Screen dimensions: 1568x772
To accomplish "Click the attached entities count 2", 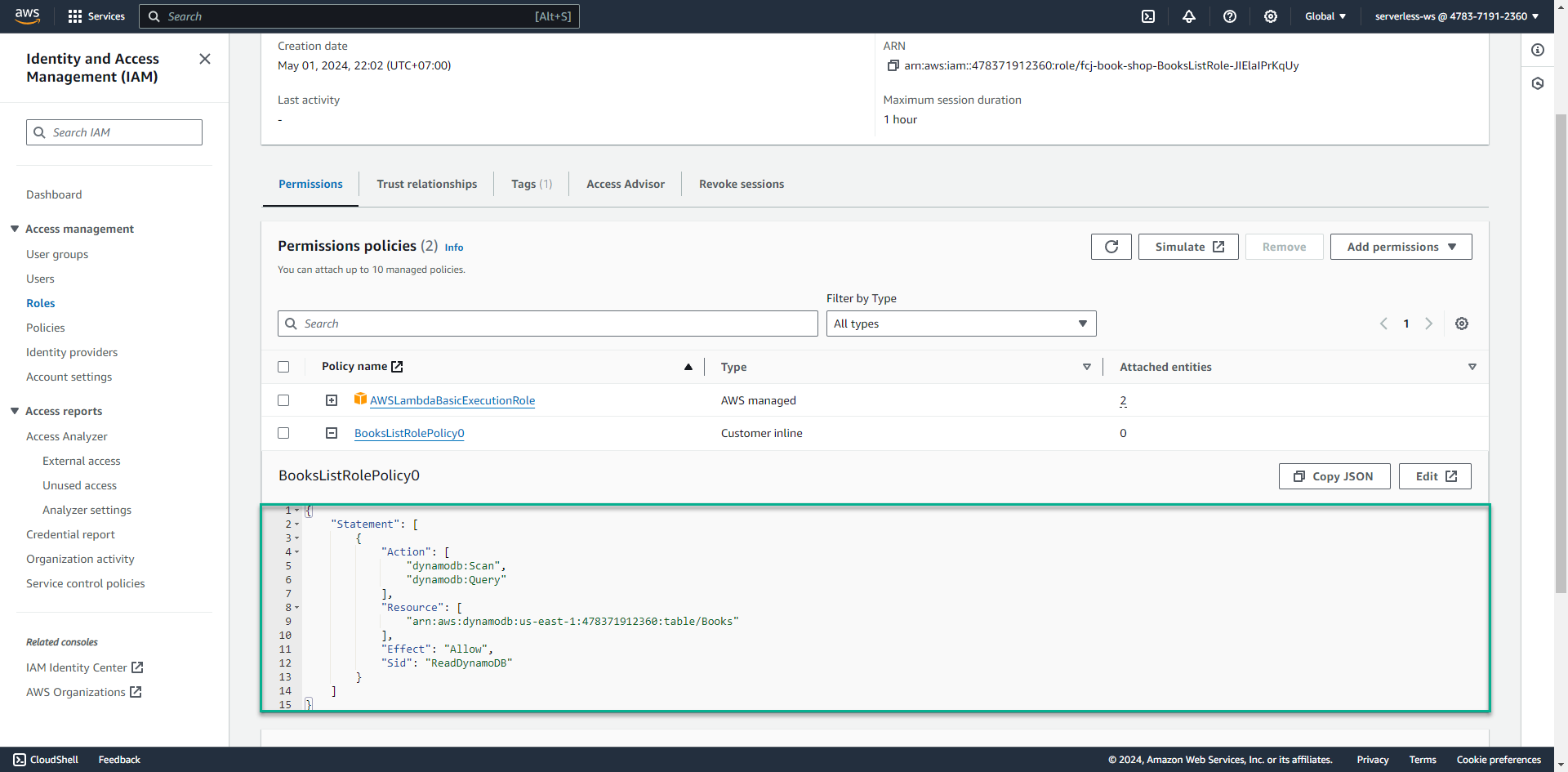I will pos(1123,400).
